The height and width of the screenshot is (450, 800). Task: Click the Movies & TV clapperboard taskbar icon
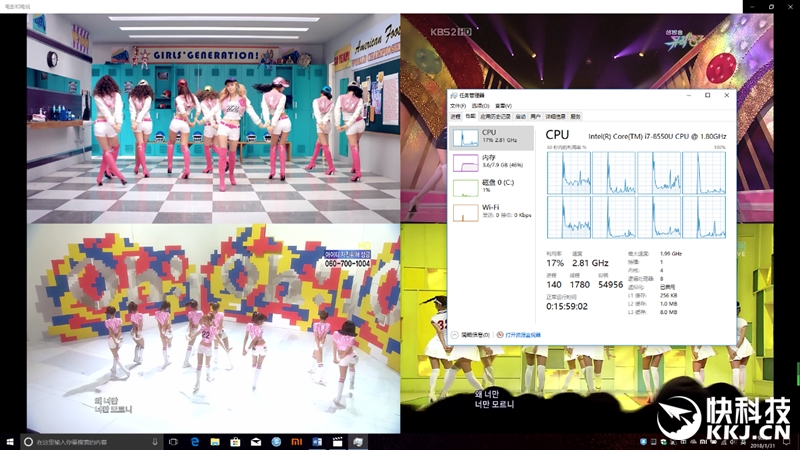(x=337, y=441)
